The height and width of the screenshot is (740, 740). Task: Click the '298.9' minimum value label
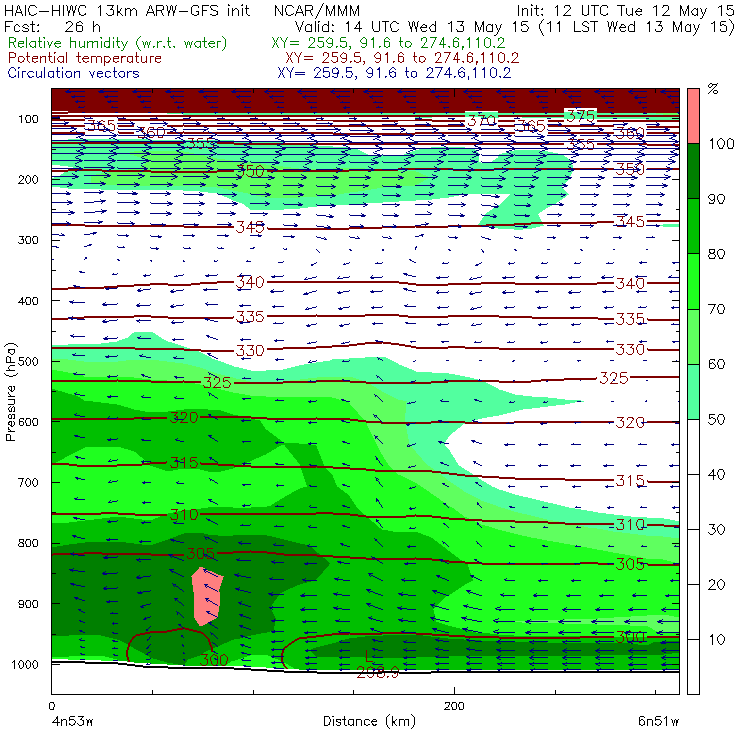[378, 673]
